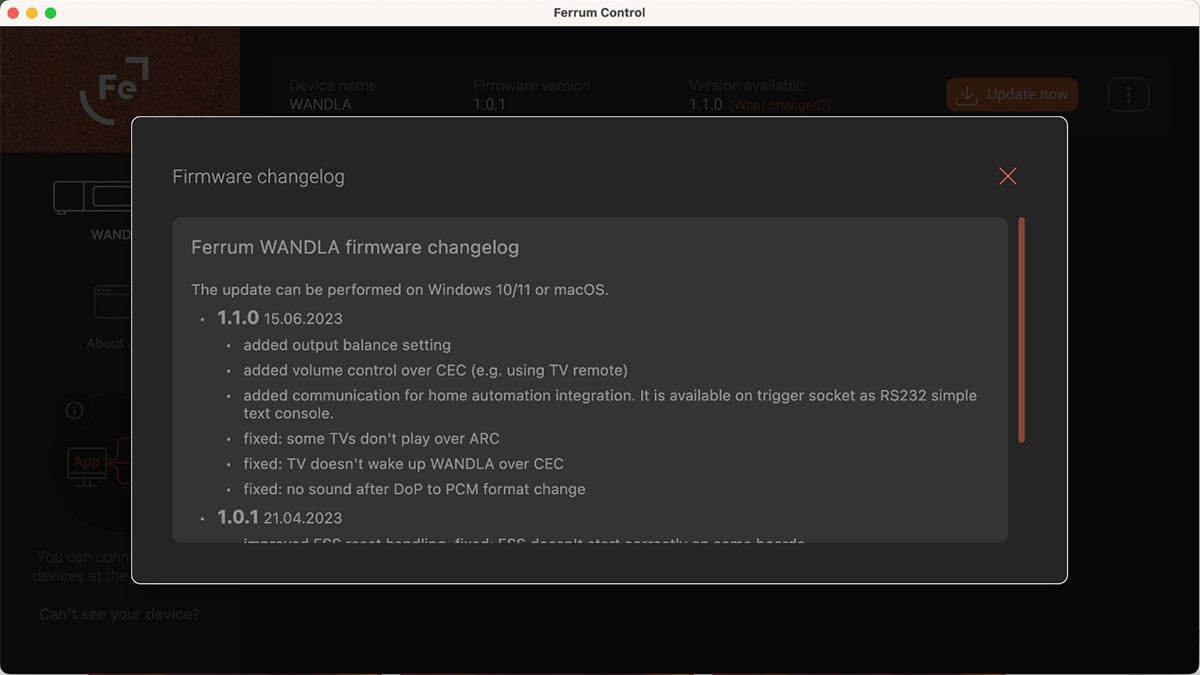Open the About window icon in sidebar
This screenshot has width=1200, height=675.
112,301
